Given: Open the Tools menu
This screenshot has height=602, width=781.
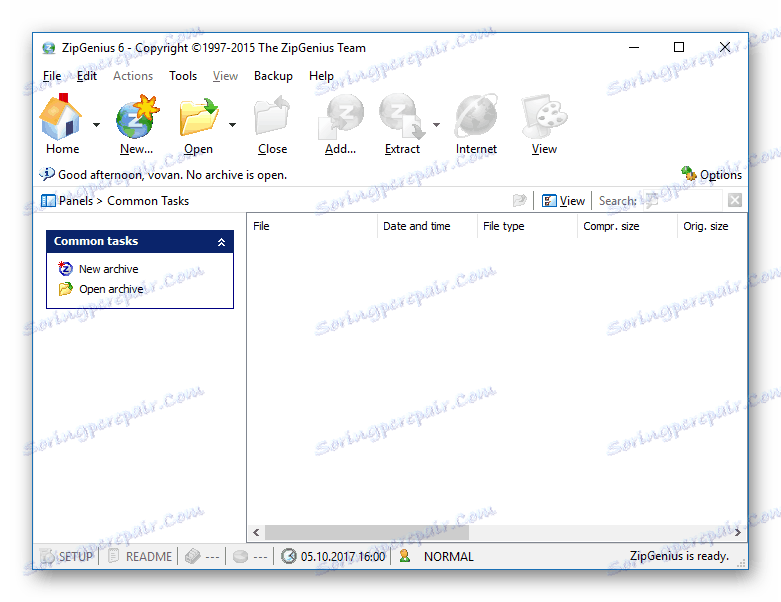Looking at the screenshot, I should coord(183,76).
